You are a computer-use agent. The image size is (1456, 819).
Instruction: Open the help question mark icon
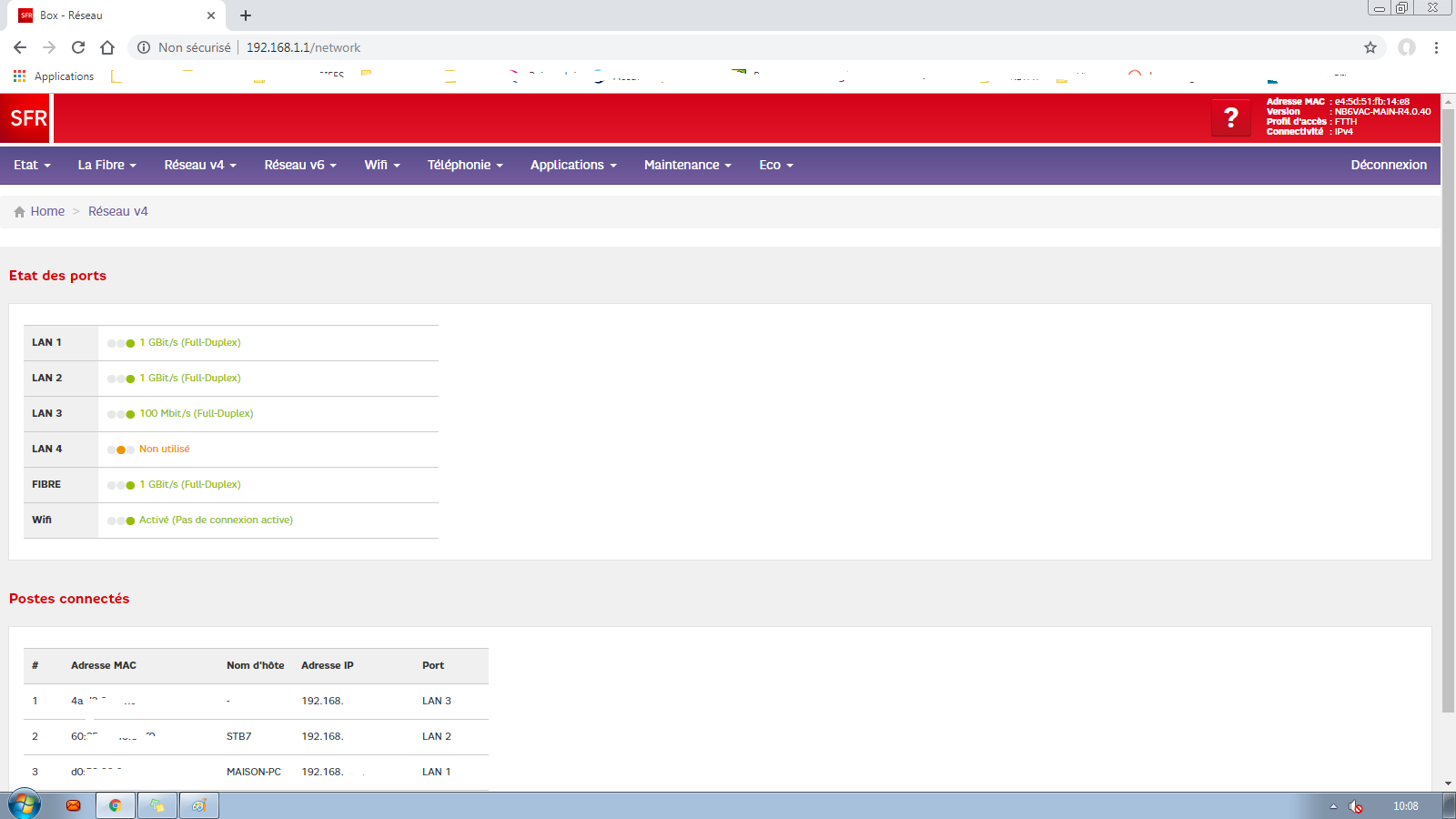(x=1230, y=117)
